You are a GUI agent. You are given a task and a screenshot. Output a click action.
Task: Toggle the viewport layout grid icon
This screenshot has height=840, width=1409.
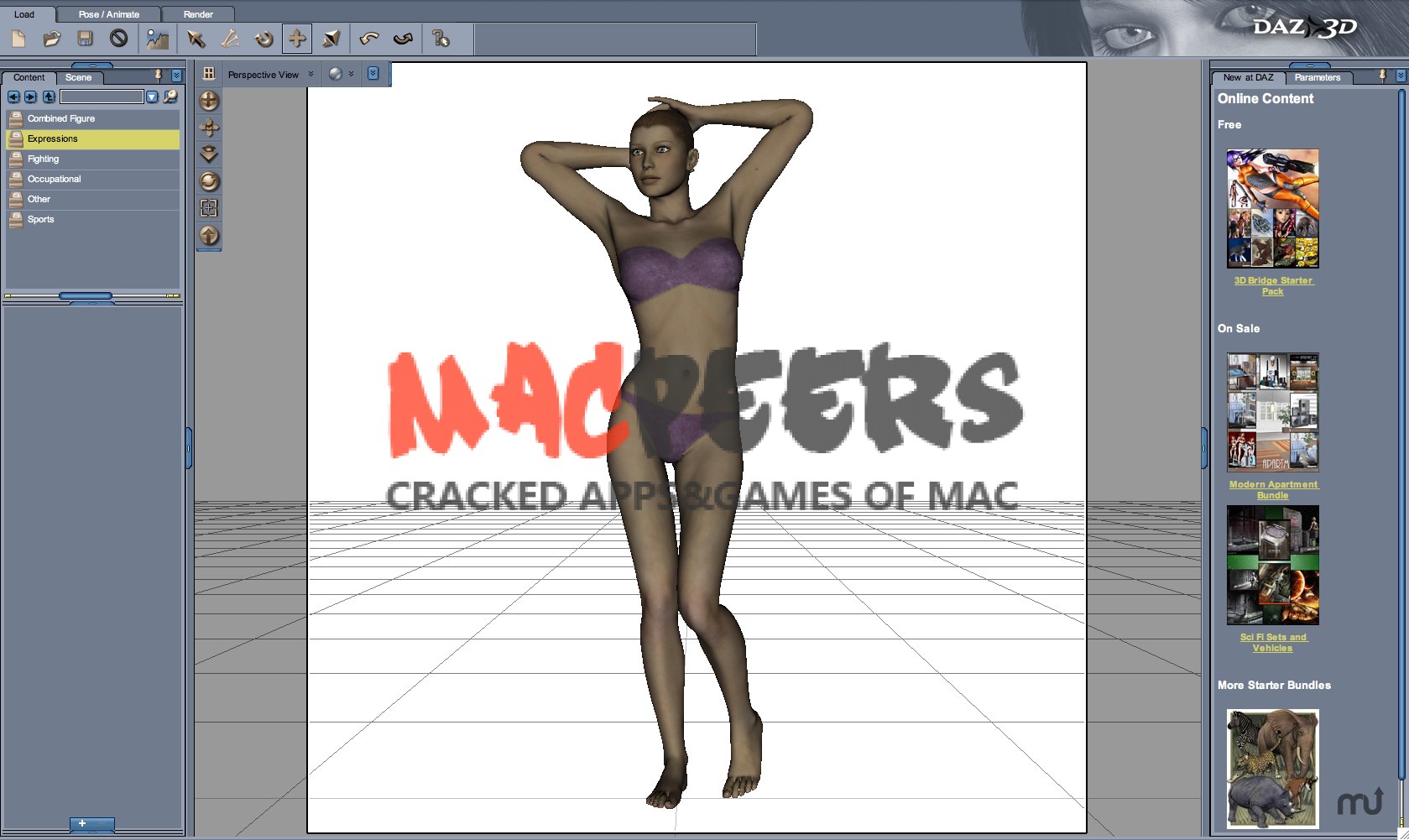(x=208, y=74)
